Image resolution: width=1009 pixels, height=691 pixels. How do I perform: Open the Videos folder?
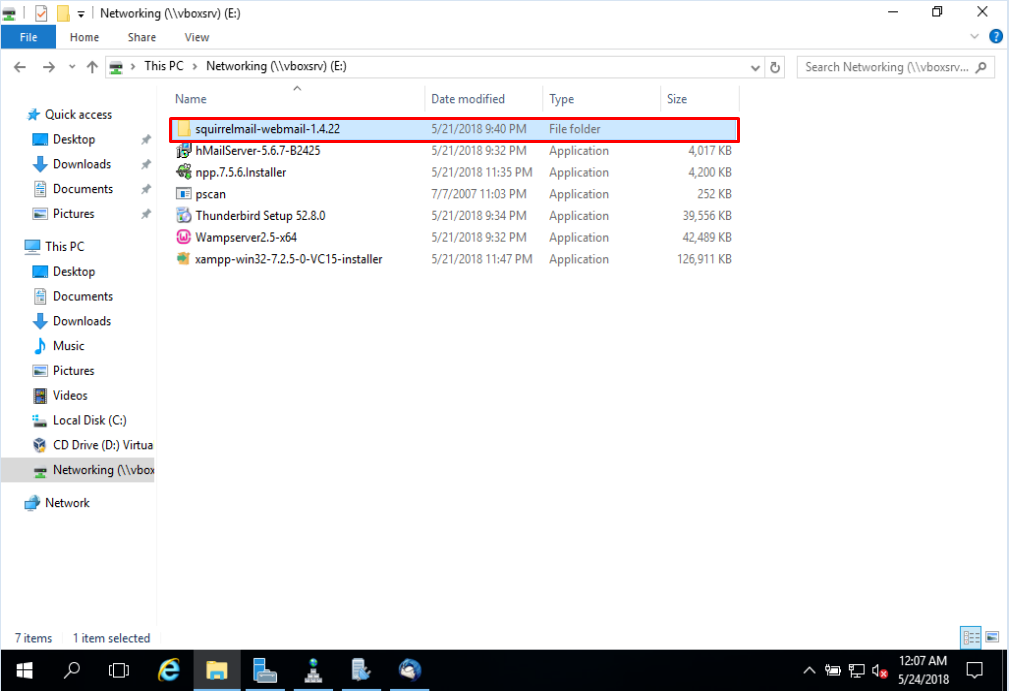pos(69,396)
